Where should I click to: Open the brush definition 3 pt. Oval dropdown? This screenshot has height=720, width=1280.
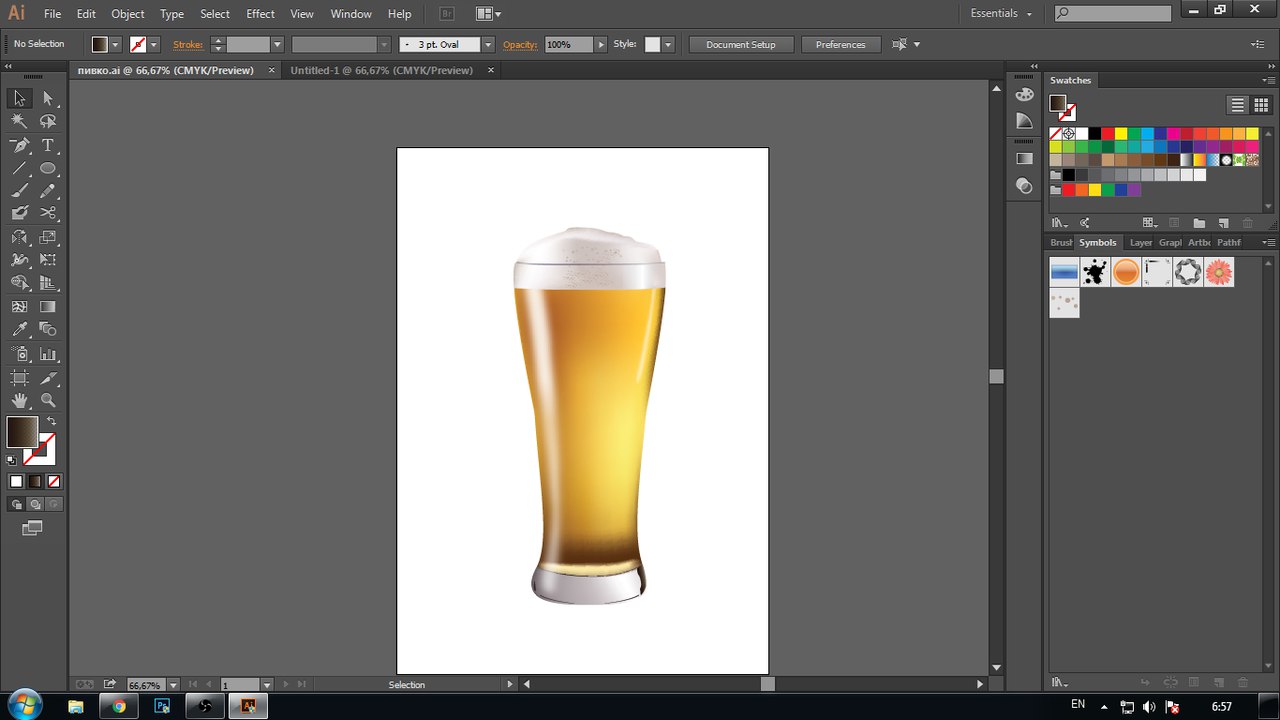click(x=488, y=45)
